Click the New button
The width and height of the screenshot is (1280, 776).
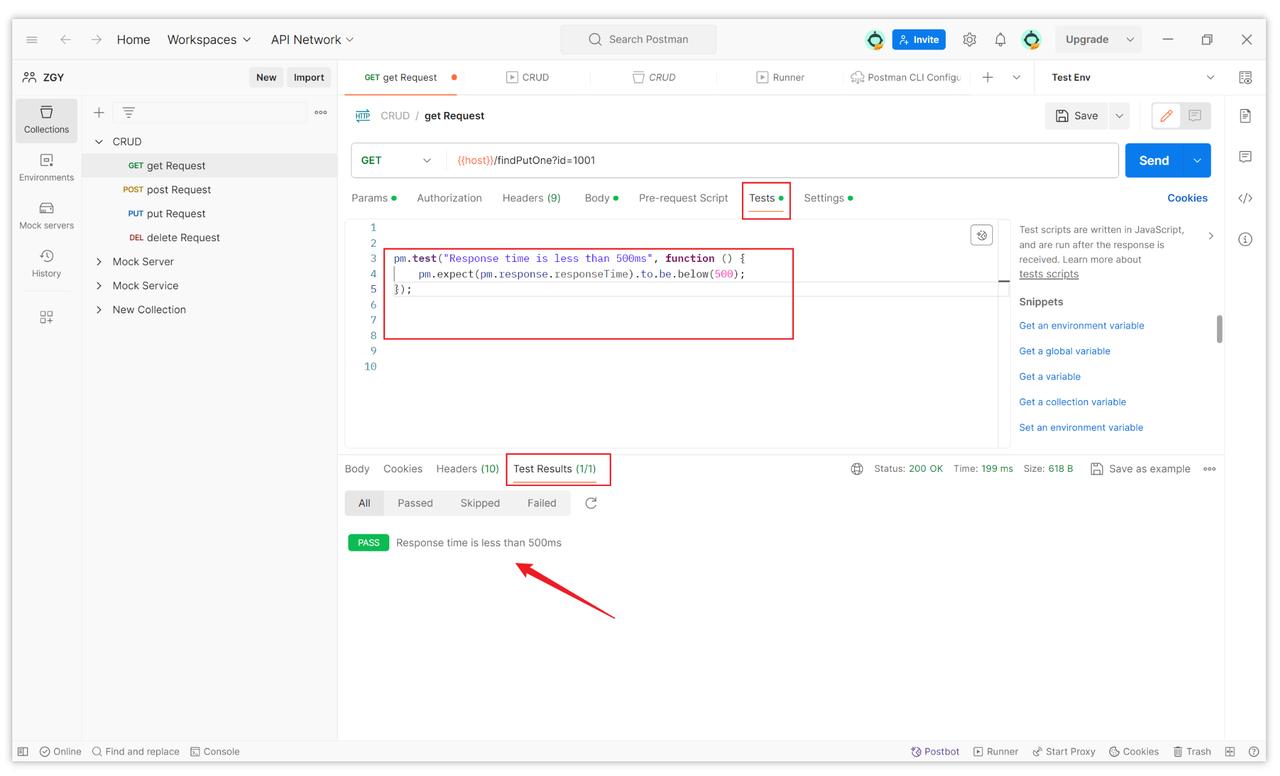266,77
